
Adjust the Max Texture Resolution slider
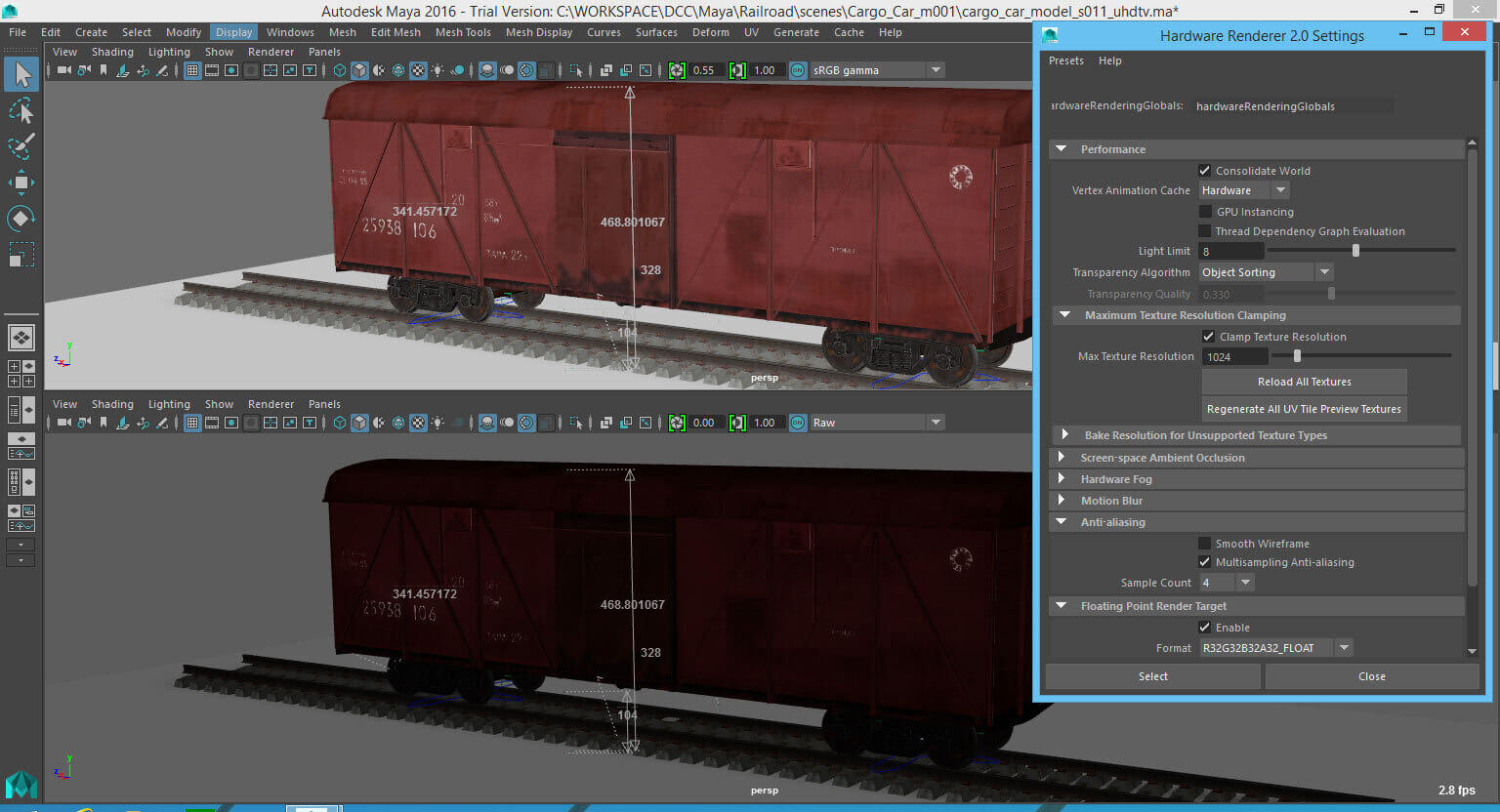click(x=1297, y=356)
